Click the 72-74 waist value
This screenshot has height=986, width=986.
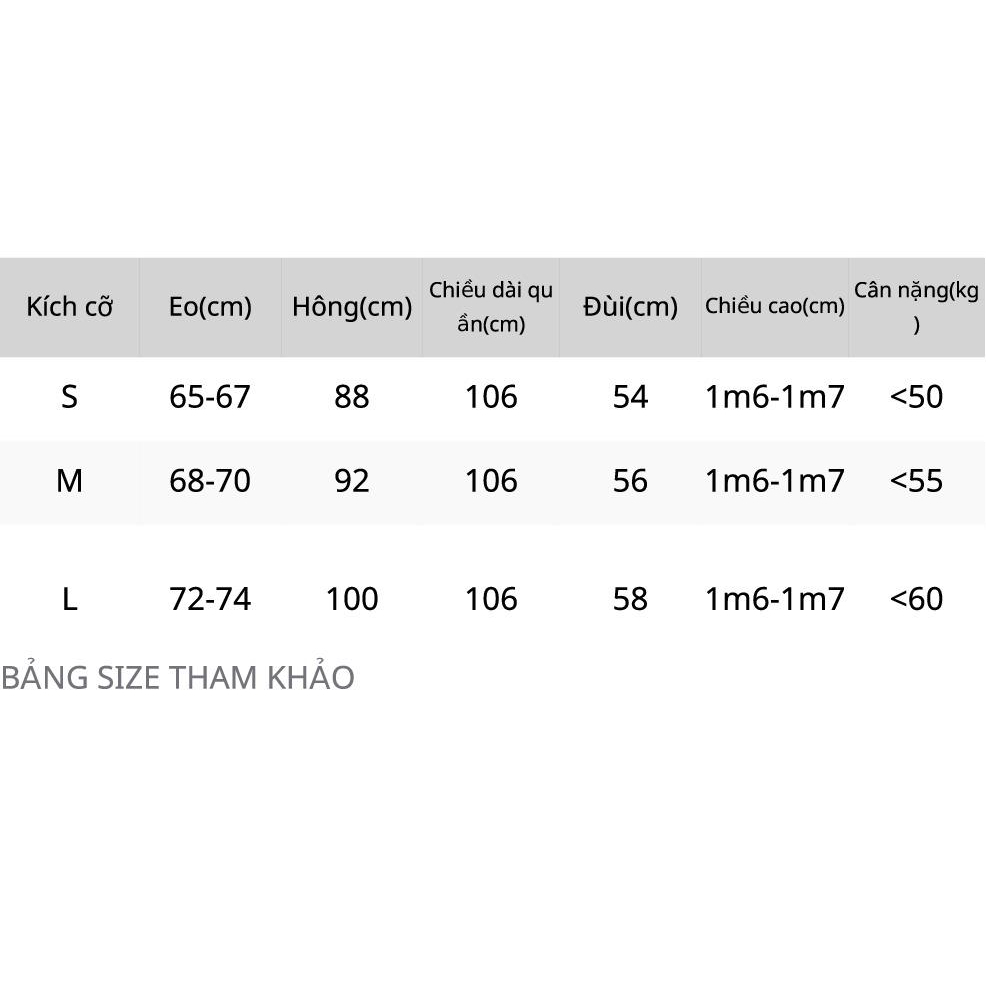[x=210, y=599]
